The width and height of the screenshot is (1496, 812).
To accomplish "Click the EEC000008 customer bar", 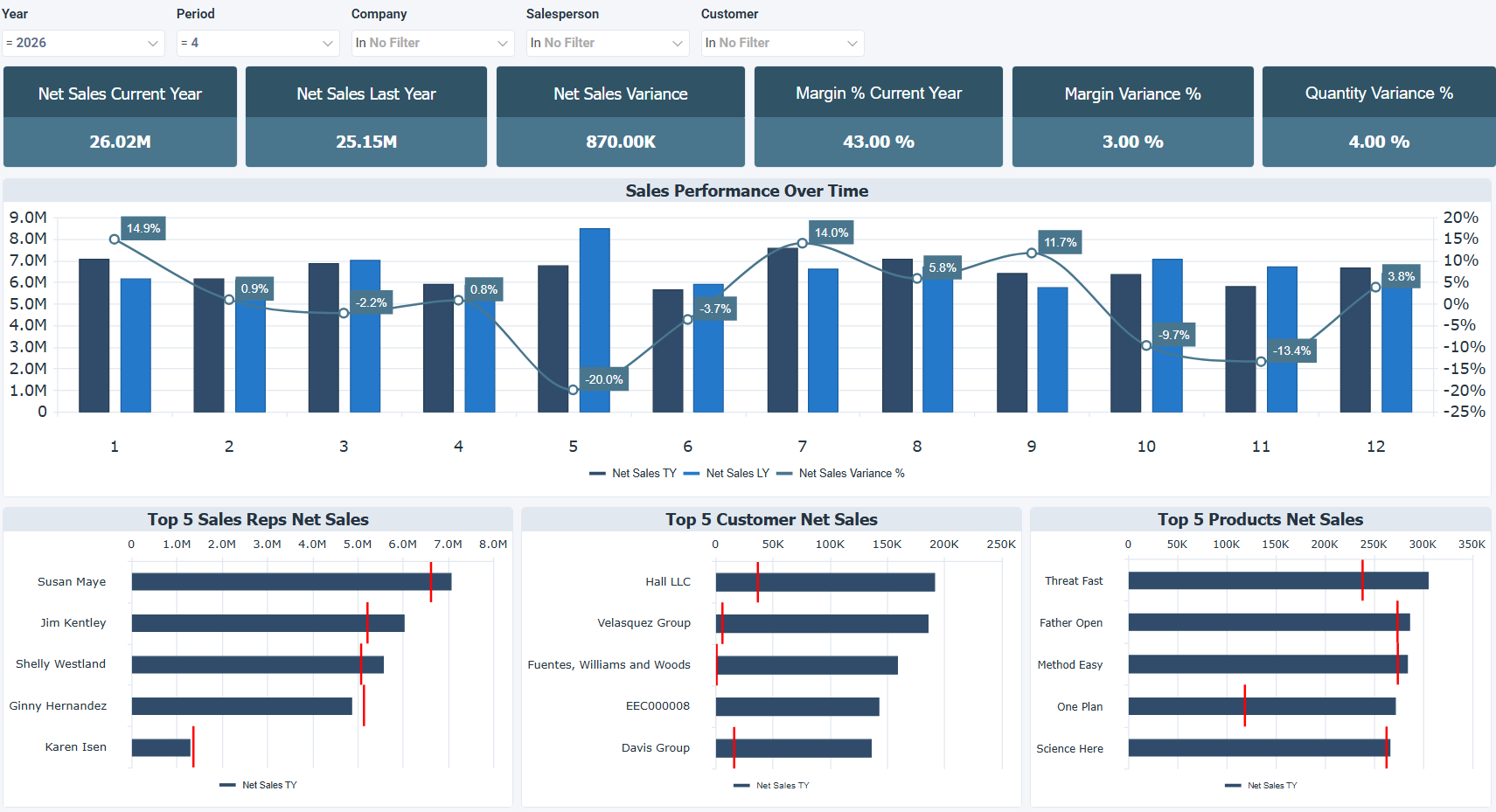I will (x=797, y=706).
